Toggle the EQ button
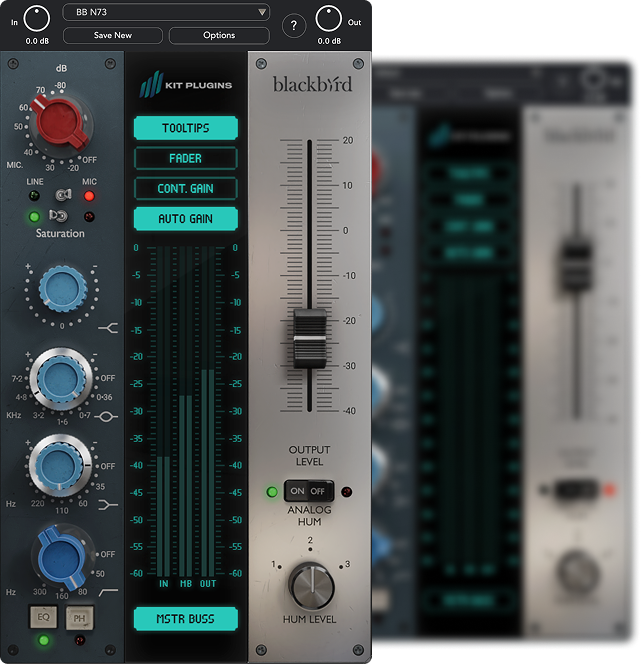 pos(44,617)
